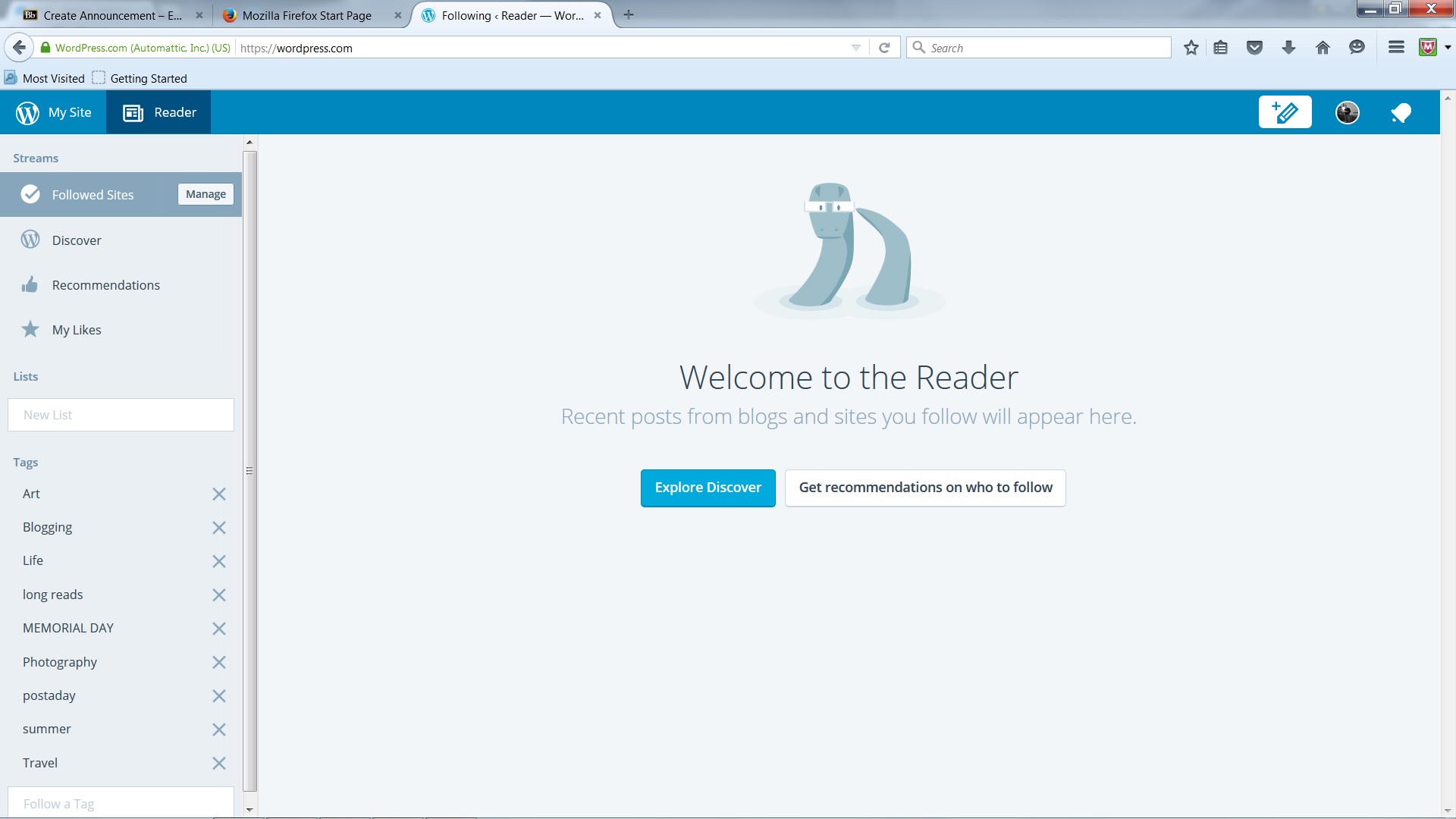Open the Art tag stream
Viewport: 1456px width, 819px height.
tap(31, 494)
